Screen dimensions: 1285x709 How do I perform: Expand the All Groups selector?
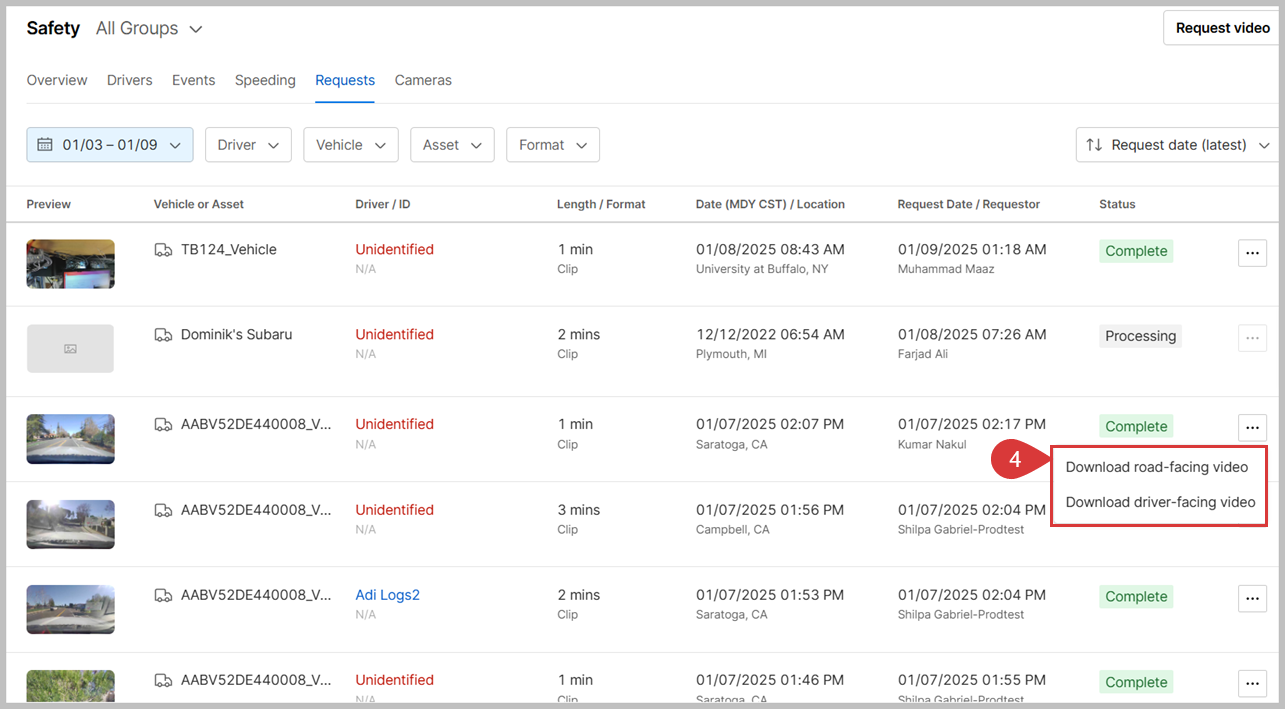pyautogui.click(x=149, y=29)
